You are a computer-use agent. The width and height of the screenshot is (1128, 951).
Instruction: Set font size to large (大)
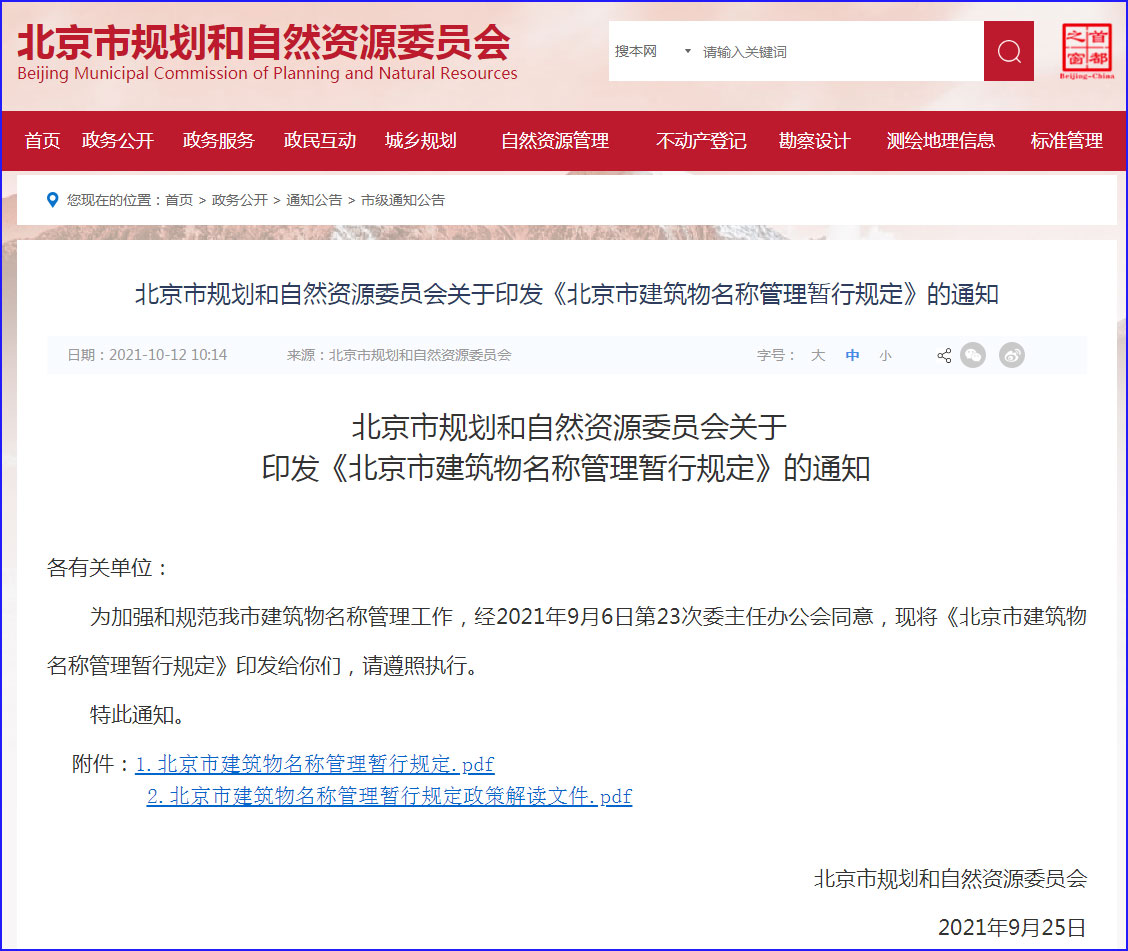[818, 355]
